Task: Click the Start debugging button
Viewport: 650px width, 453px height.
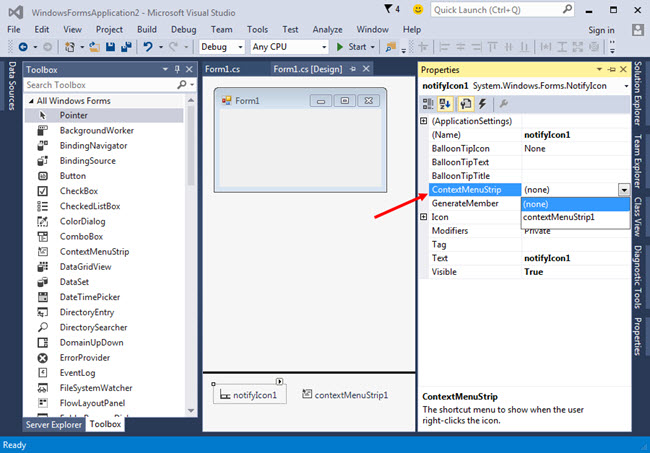Action: click(x=355, y=47)
